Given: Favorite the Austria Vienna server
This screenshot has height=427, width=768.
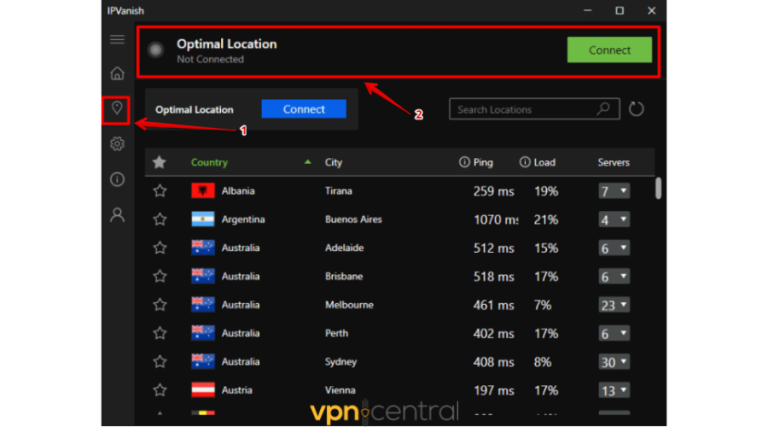Looking at the screenshot, I should coord(160,390).
